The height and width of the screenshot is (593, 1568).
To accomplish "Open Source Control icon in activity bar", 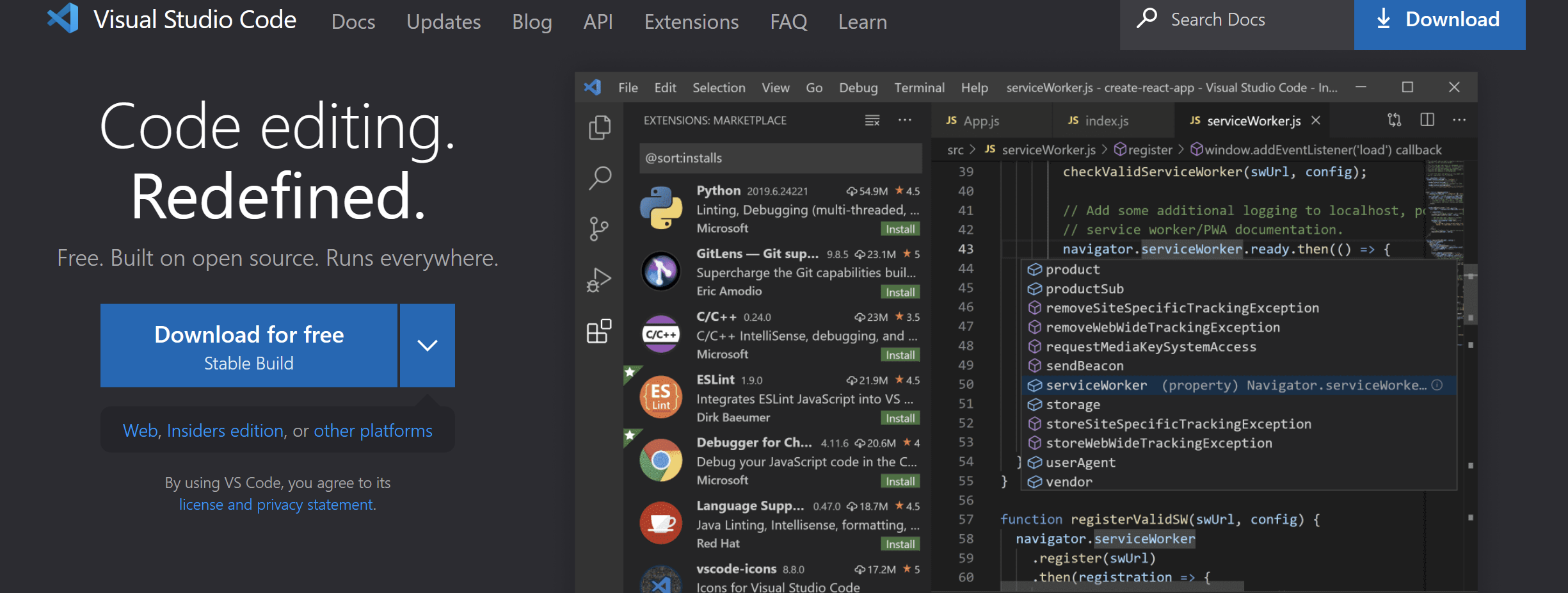I will click(600, 229).
